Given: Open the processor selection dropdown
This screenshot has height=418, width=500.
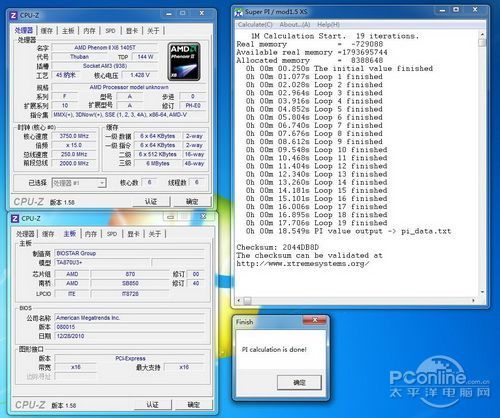Looking at the screenshot, I should click(x=102, y=183).
